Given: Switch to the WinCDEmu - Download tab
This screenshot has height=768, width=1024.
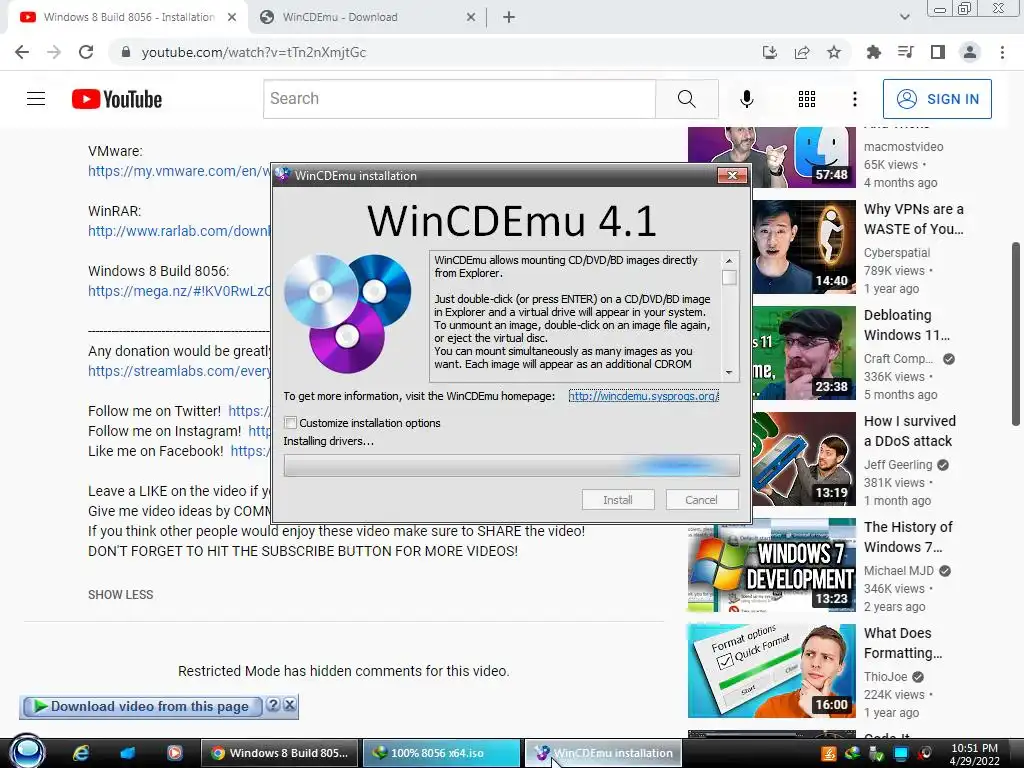Looking at the screenshot, I should (x=366, y=17).
